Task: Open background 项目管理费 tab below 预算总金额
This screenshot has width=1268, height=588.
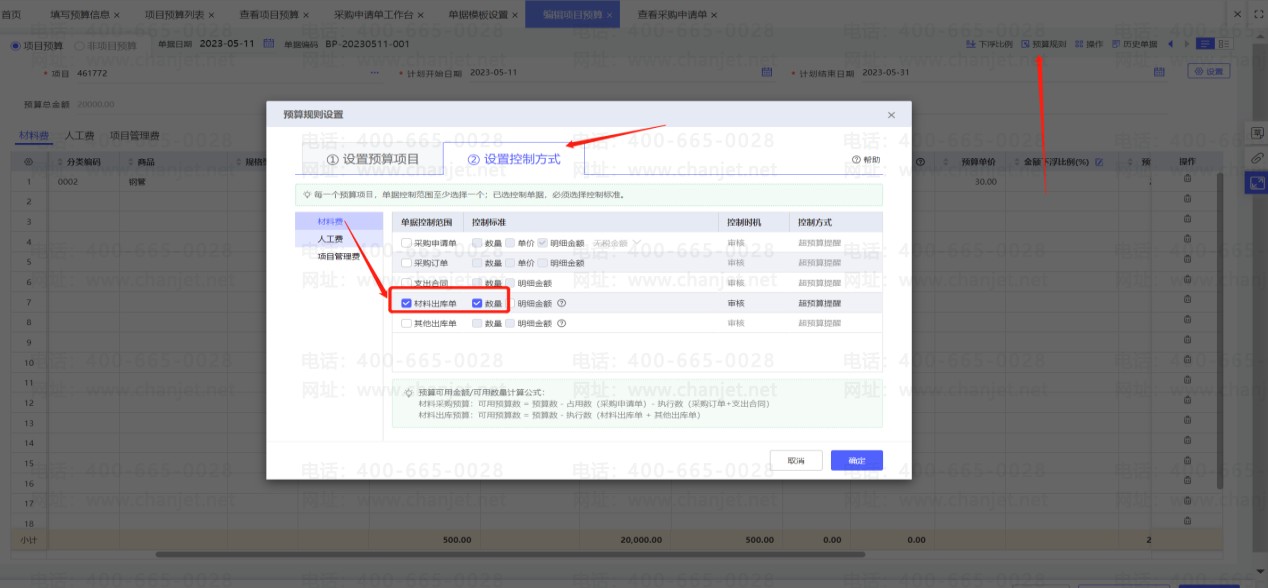Action: [135, 134]
